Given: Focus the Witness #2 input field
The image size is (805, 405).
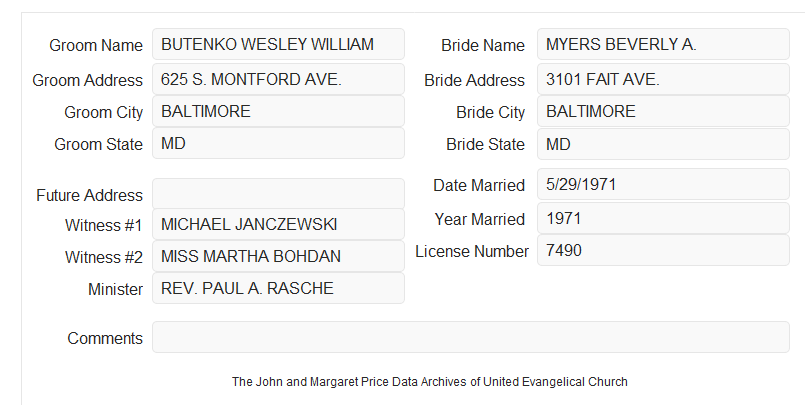Looking at the screenshot, I should (278, 256).
